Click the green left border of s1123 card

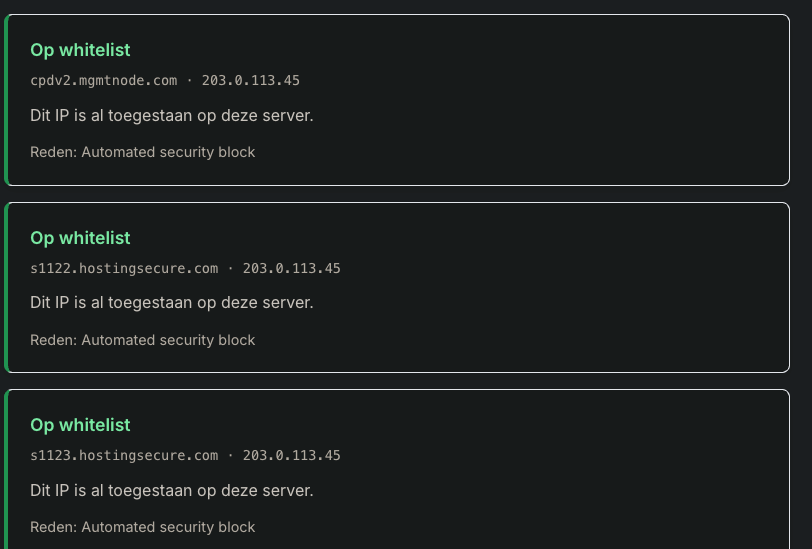(6, 469)
